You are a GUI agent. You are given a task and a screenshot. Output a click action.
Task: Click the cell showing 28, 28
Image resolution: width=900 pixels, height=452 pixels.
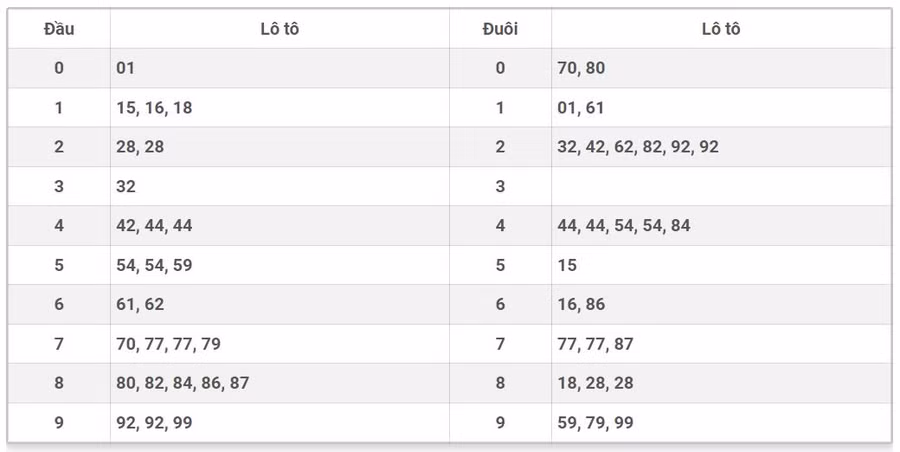click(x=140, y=147)
